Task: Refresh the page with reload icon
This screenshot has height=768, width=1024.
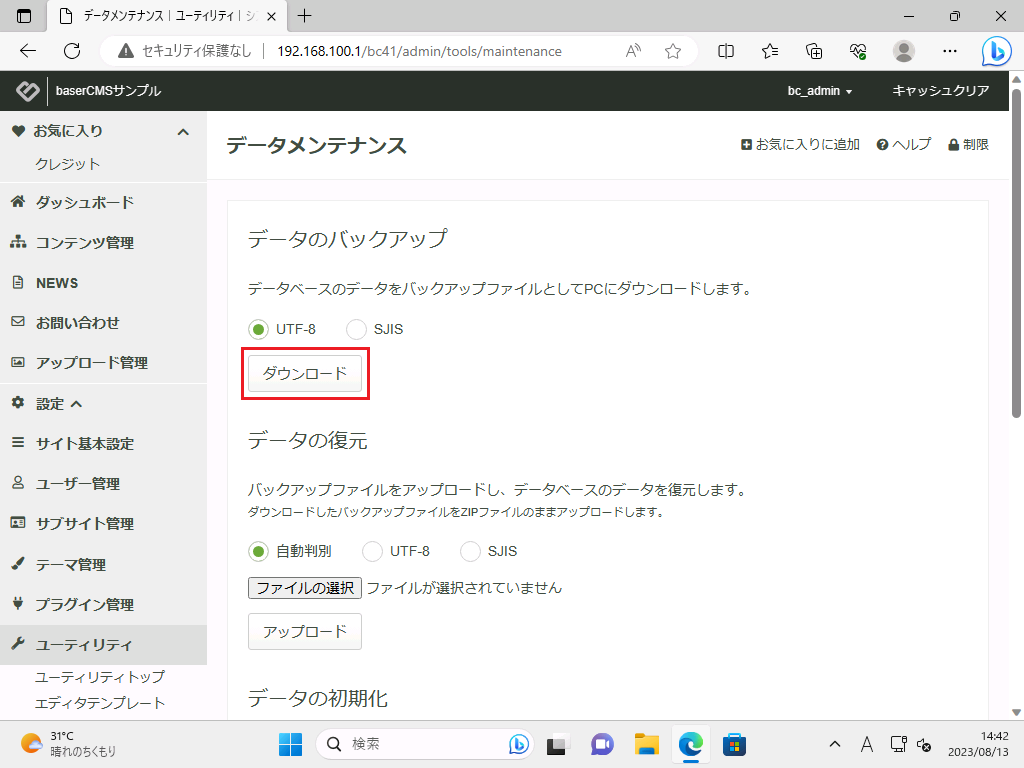Action: [72, 51]
